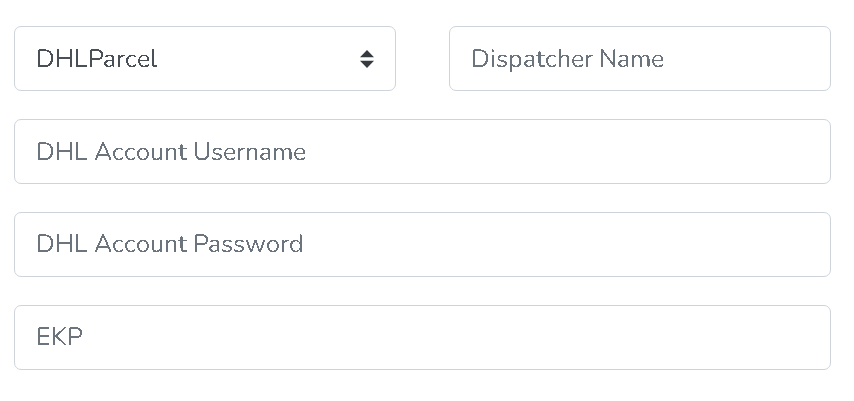Image resolution: width=854 pixels, height=401 pixels.
Task: Focus the DHL Account Username field
Action: [x=422, y=152]
